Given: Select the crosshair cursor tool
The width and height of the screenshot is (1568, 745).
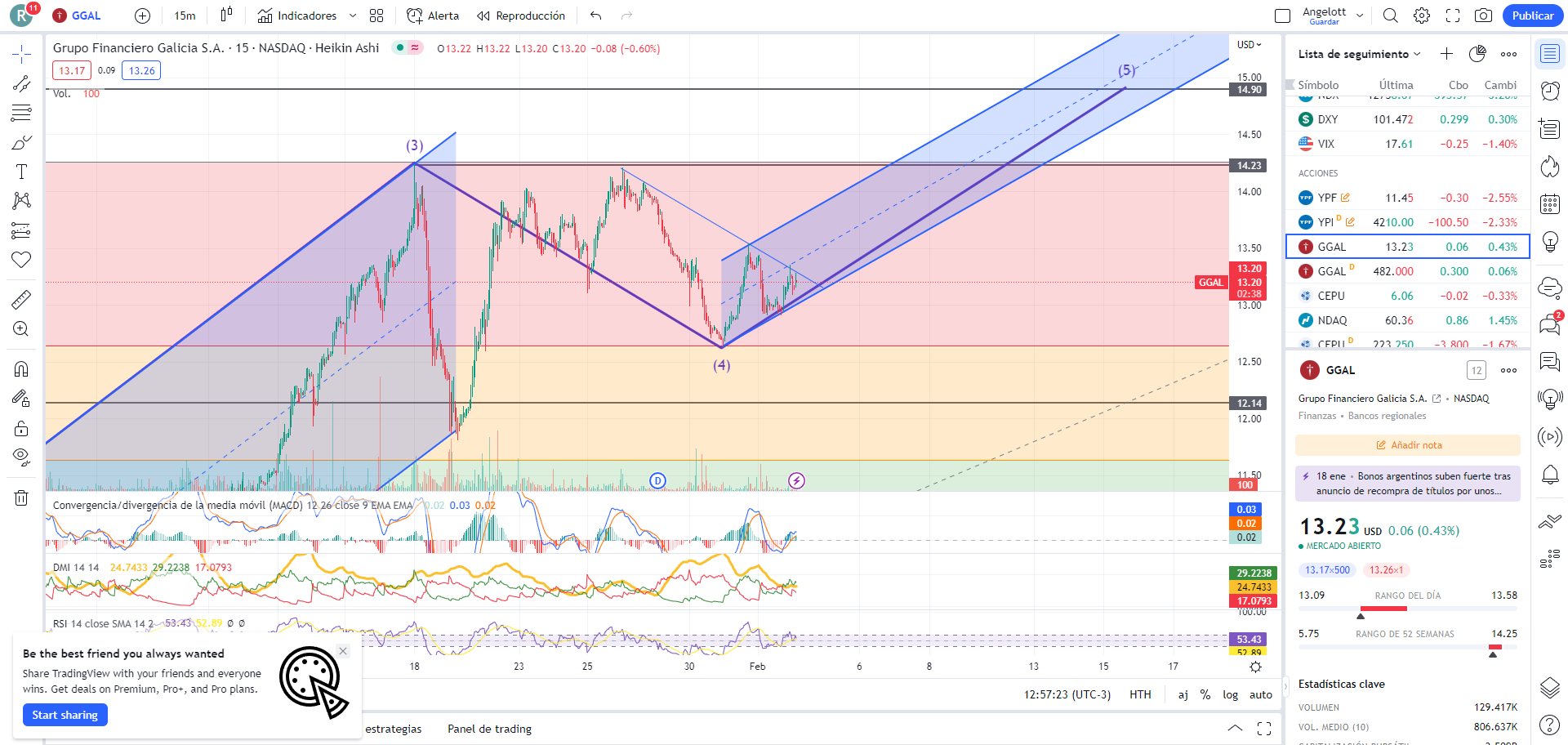Looking at the screenshot, I should coord(21,55).
